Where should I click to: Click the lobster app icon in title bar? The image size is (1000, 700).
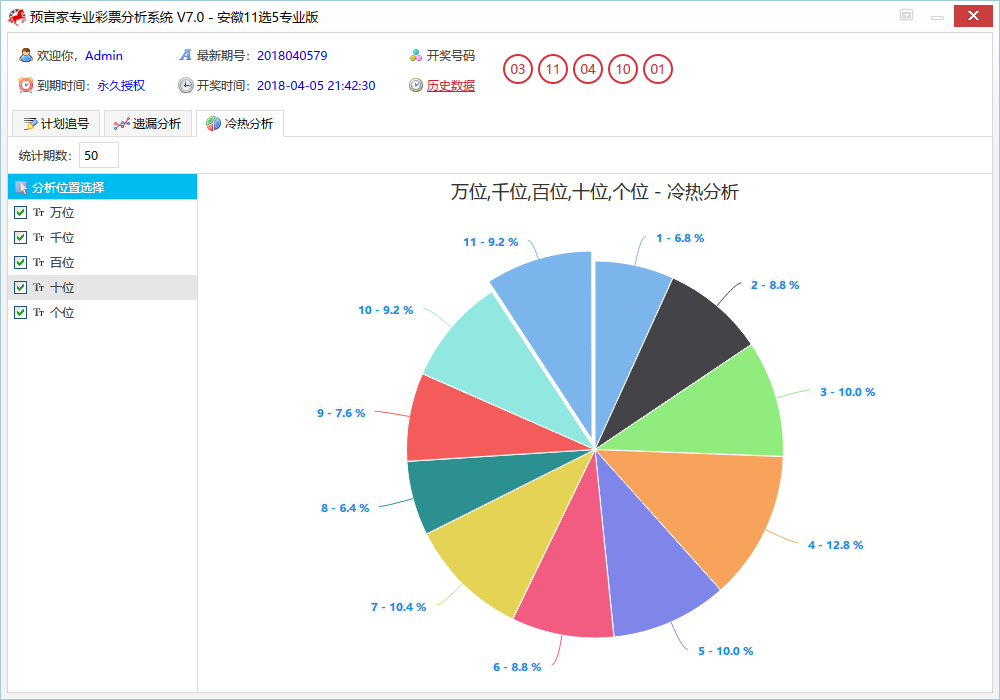pos(17,16)
